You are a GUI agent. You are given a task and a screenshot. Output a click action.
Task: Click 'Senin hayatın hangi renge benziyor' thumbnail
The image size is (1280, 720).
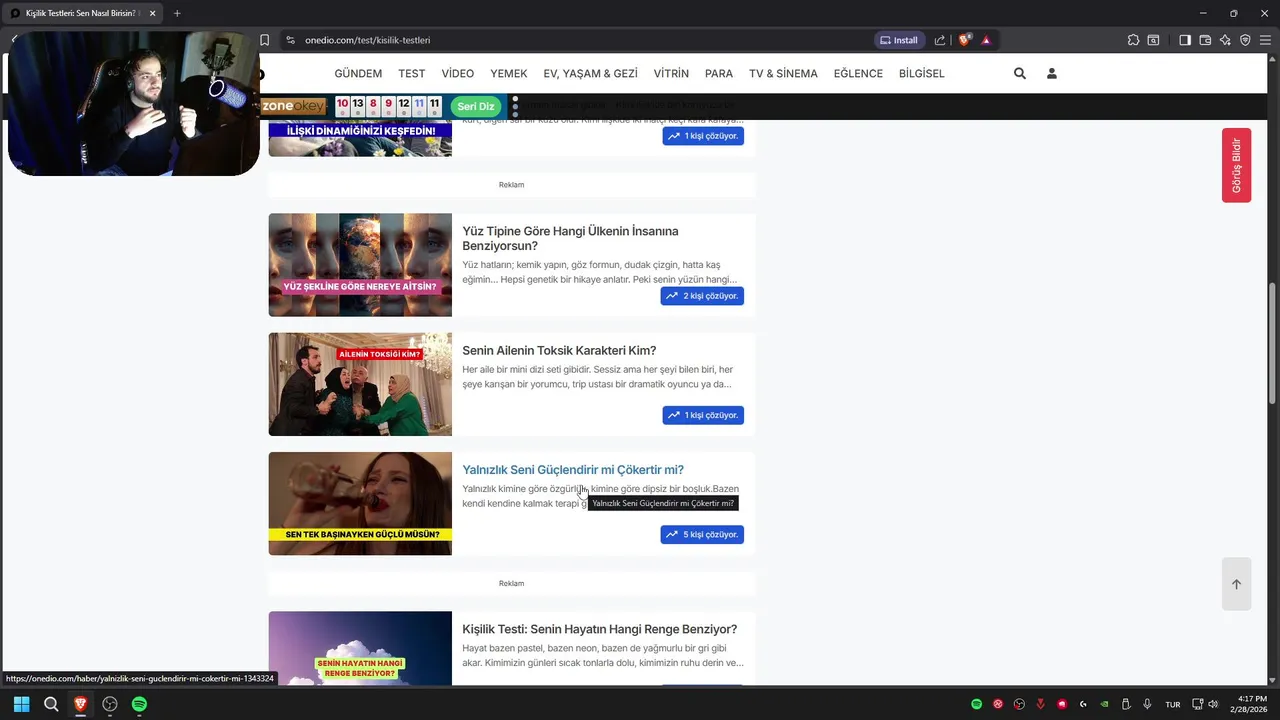(360, 648)
